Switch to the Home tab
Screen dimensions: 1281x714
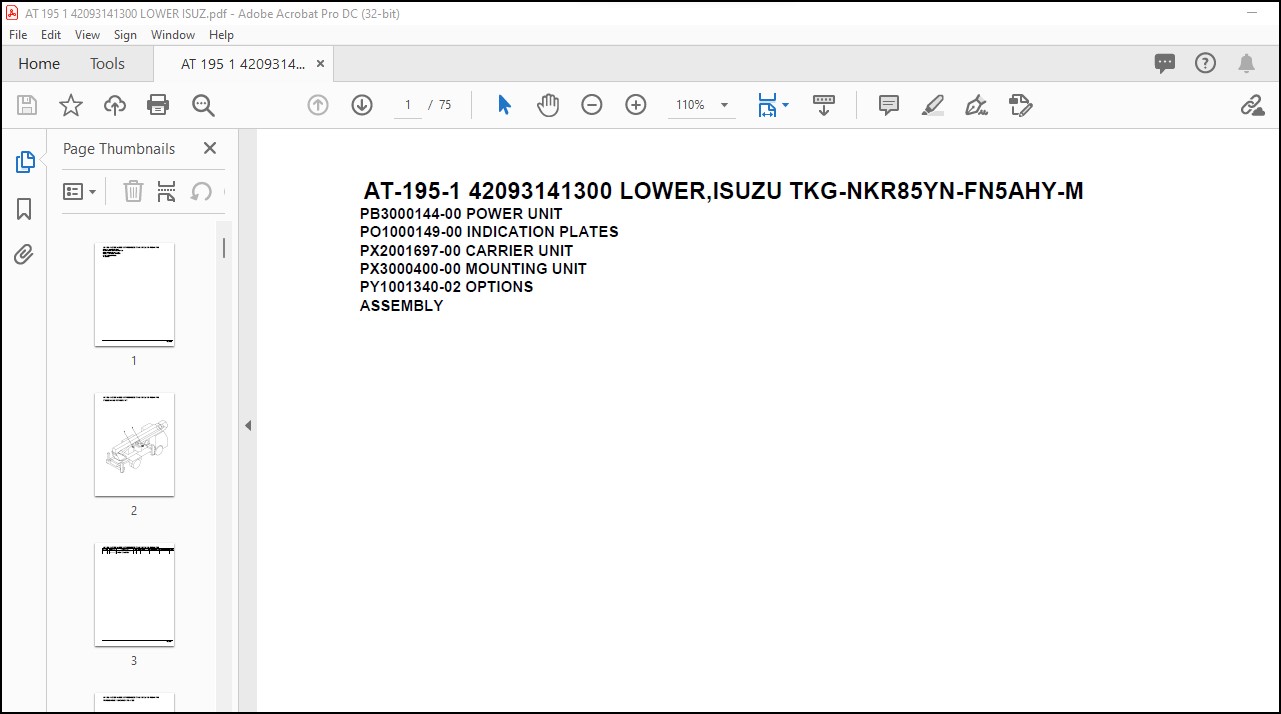click(39, 63)
